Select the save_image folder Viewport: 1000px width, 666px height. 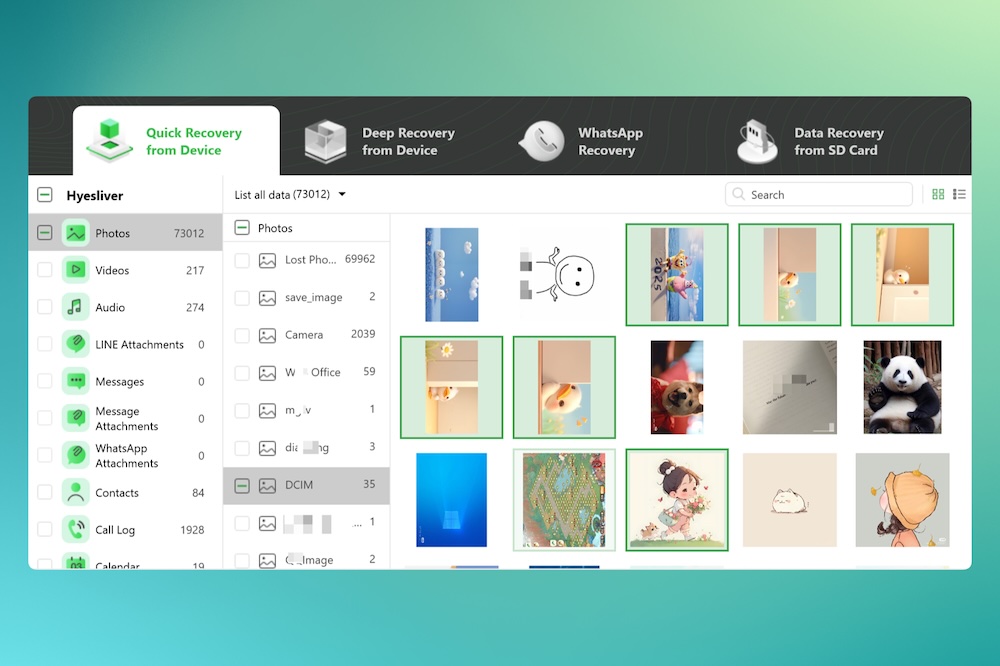(x=313, y=298)
